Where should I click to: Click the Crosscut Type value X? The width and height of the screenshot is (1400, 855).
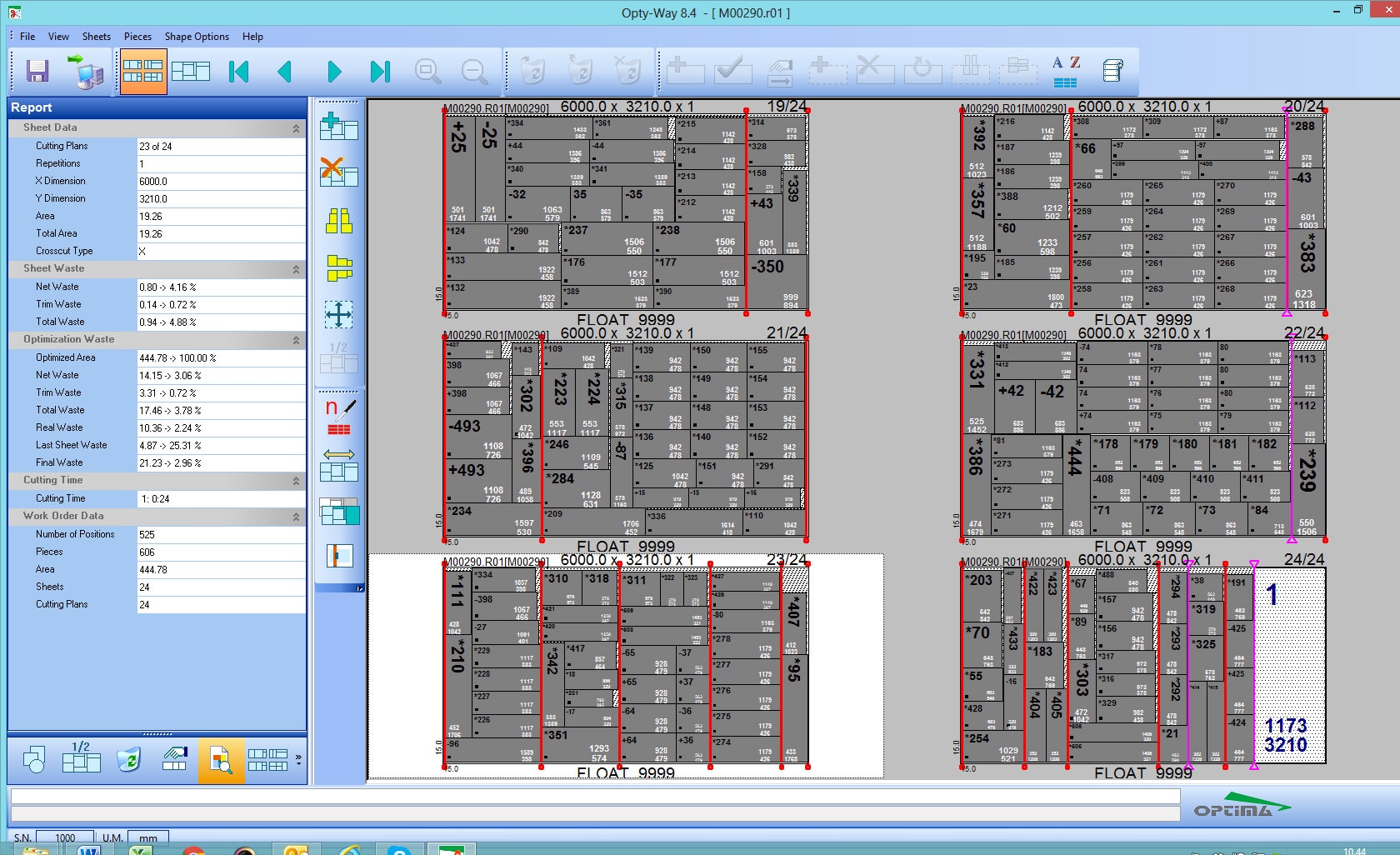click(x=221, y=251)
